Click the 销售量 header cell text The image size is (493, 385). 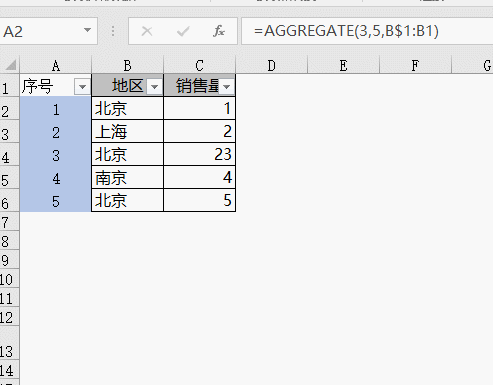[197, 86]
